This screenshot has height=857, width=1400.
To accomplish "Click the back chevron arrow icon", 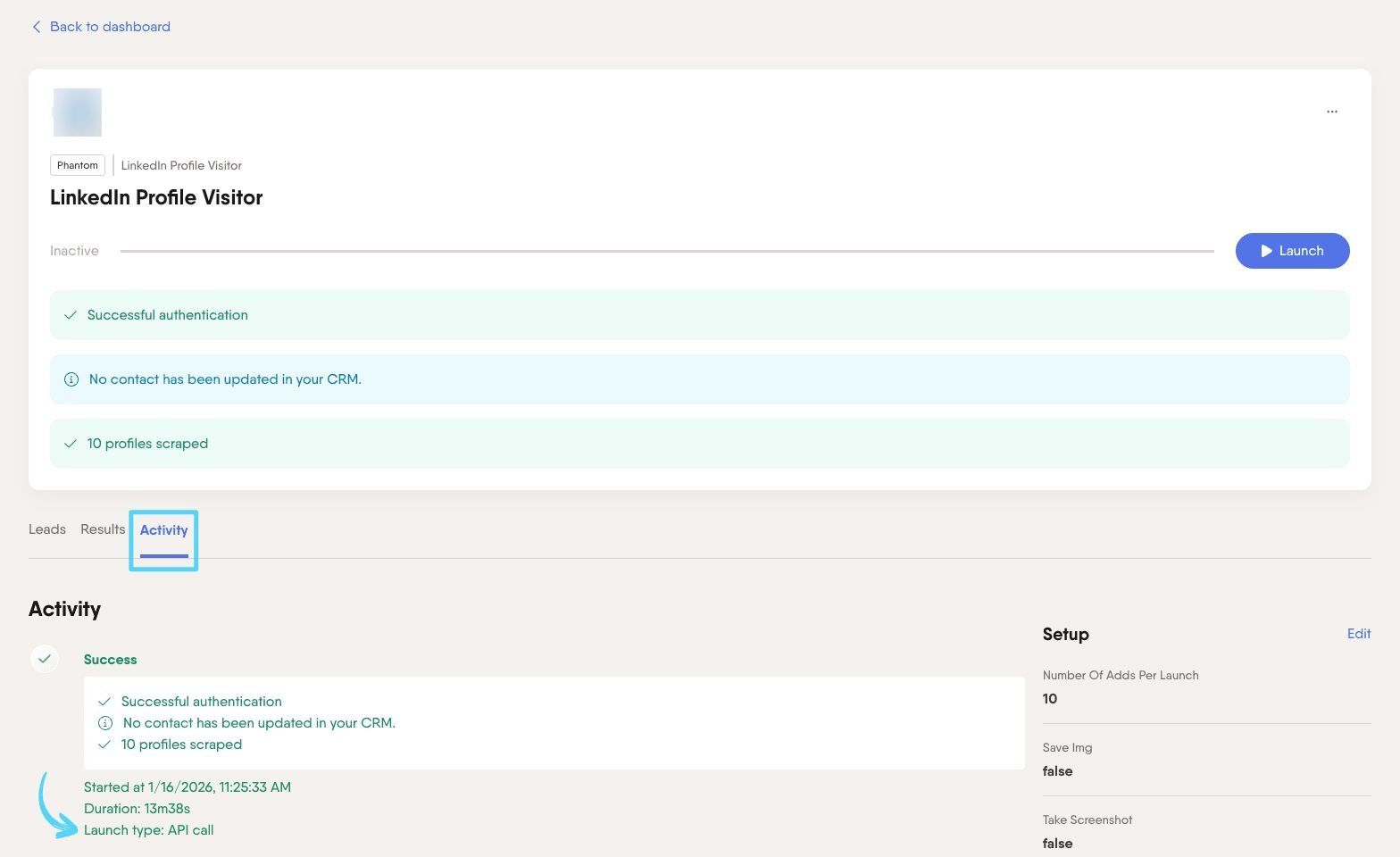I will click(36, 27).
